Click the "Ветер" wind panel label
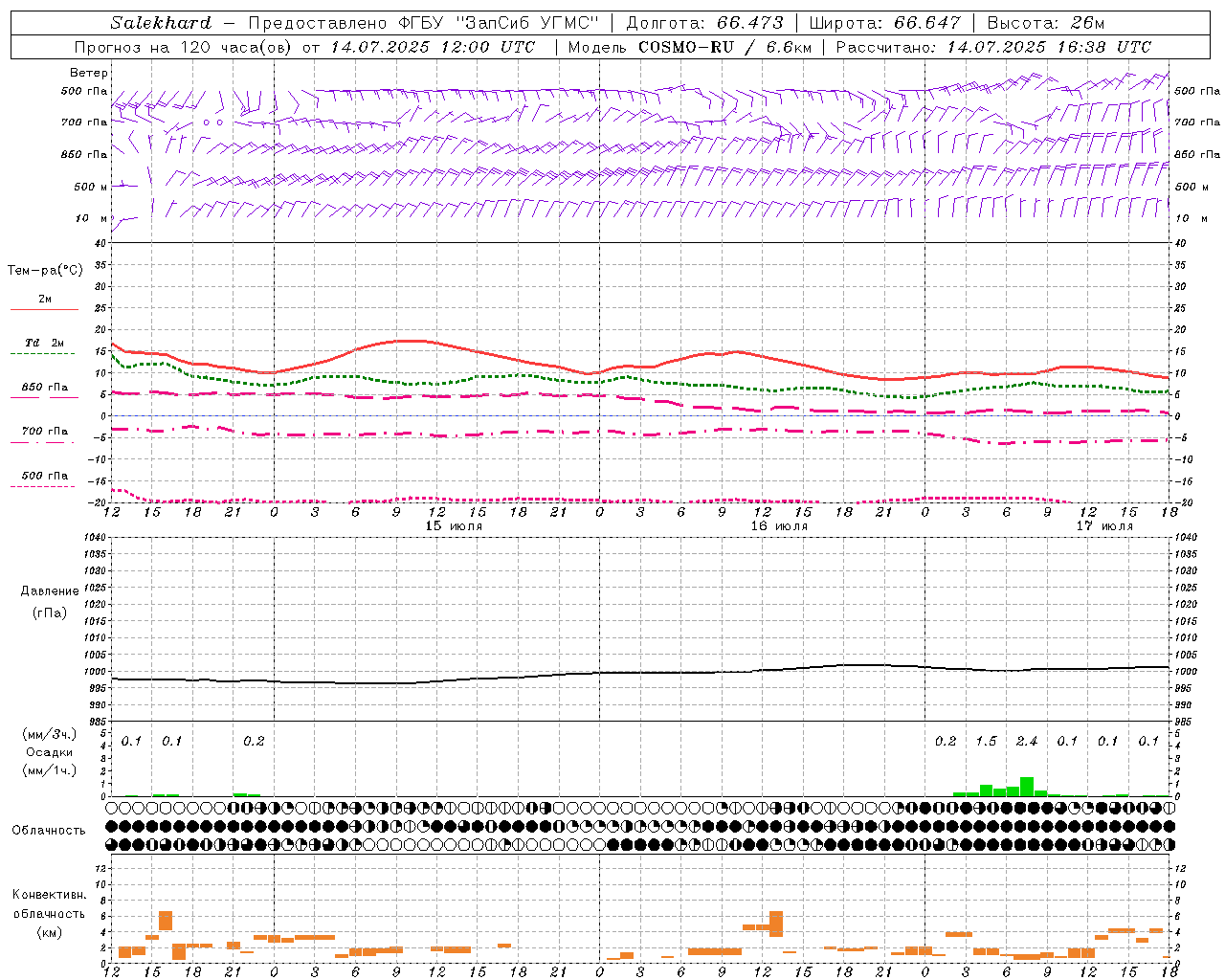 [89, 73]
